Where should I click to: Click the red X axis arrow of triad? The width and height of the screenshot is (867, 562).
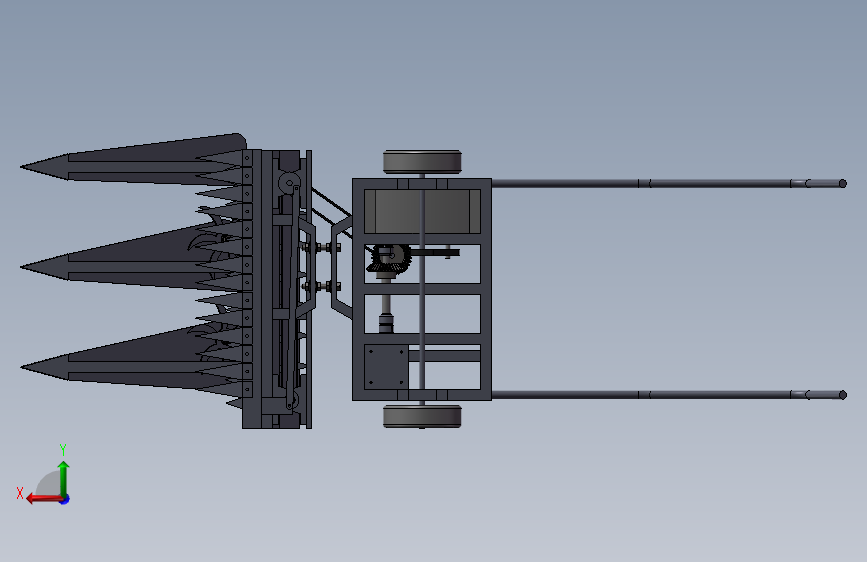[44, 499]
